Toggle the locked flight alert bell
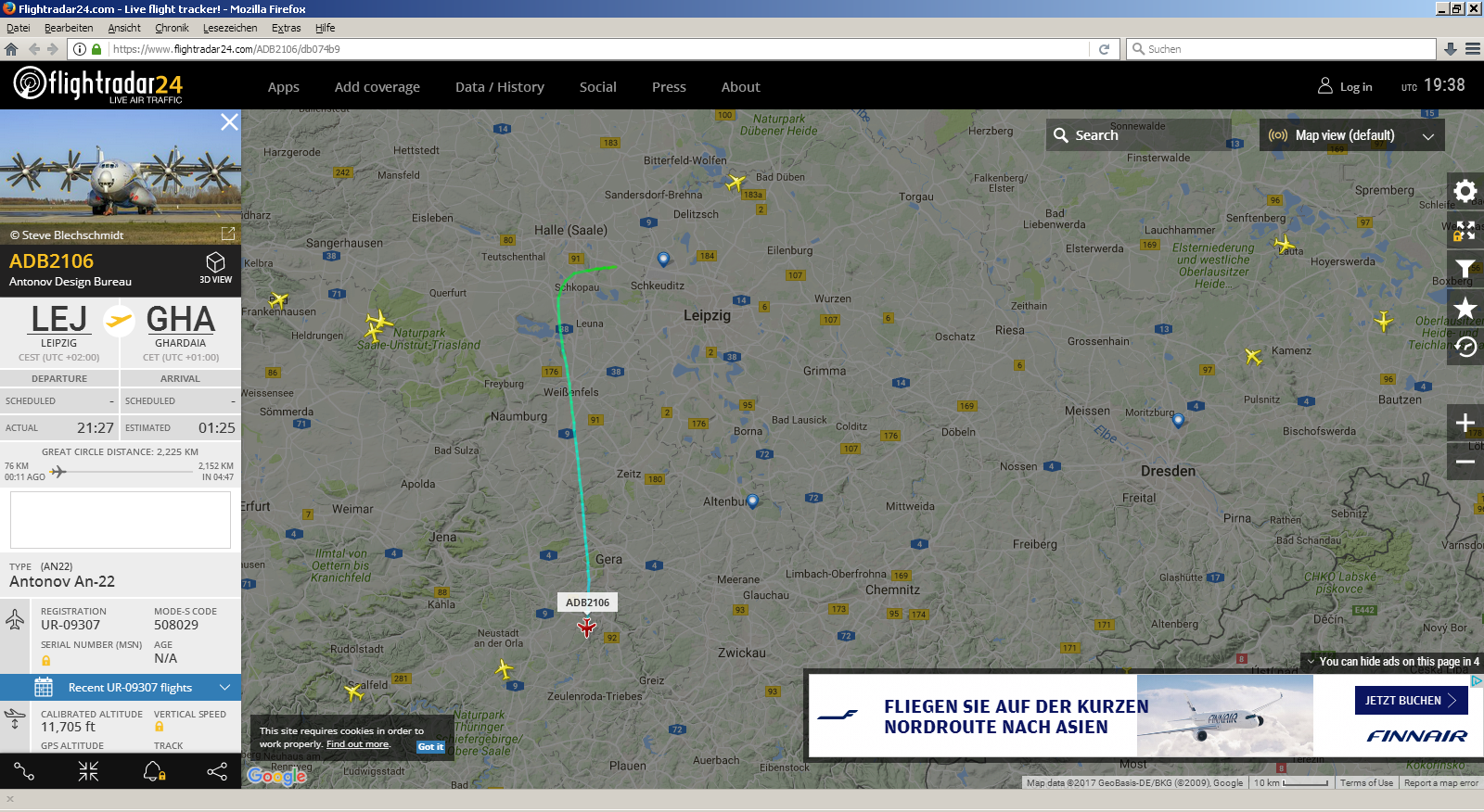 click(x=154, y=771)
